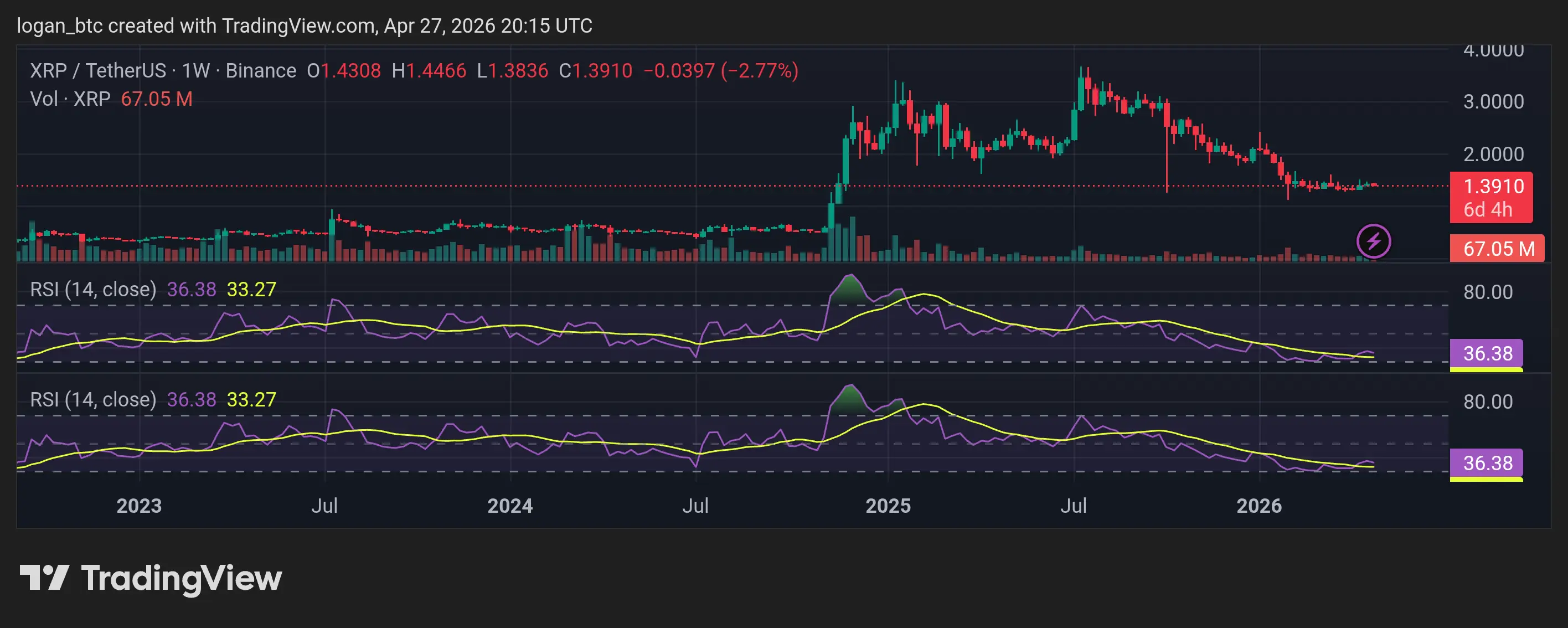Viewport: 1568px width, 628px height.
Task: Click the 2024 label on time axis
Action: click(509, 506)
